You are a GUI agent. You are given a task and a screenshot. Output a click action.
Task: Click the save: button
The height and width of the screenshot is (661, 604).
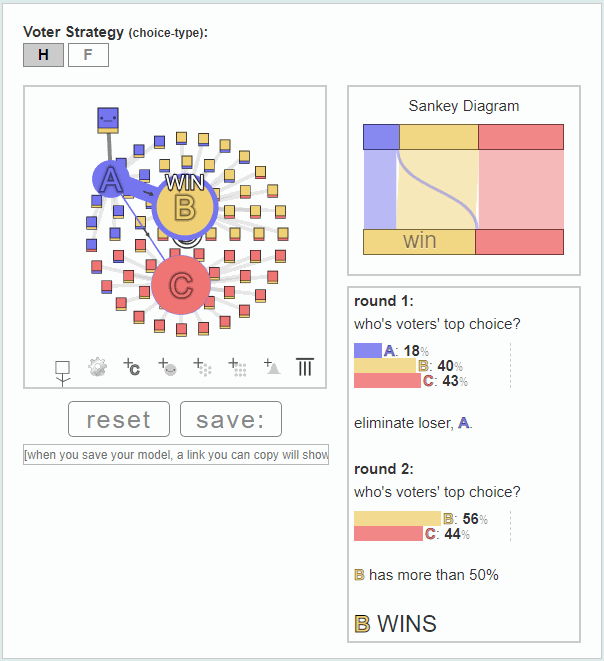[x=231, y=419]
